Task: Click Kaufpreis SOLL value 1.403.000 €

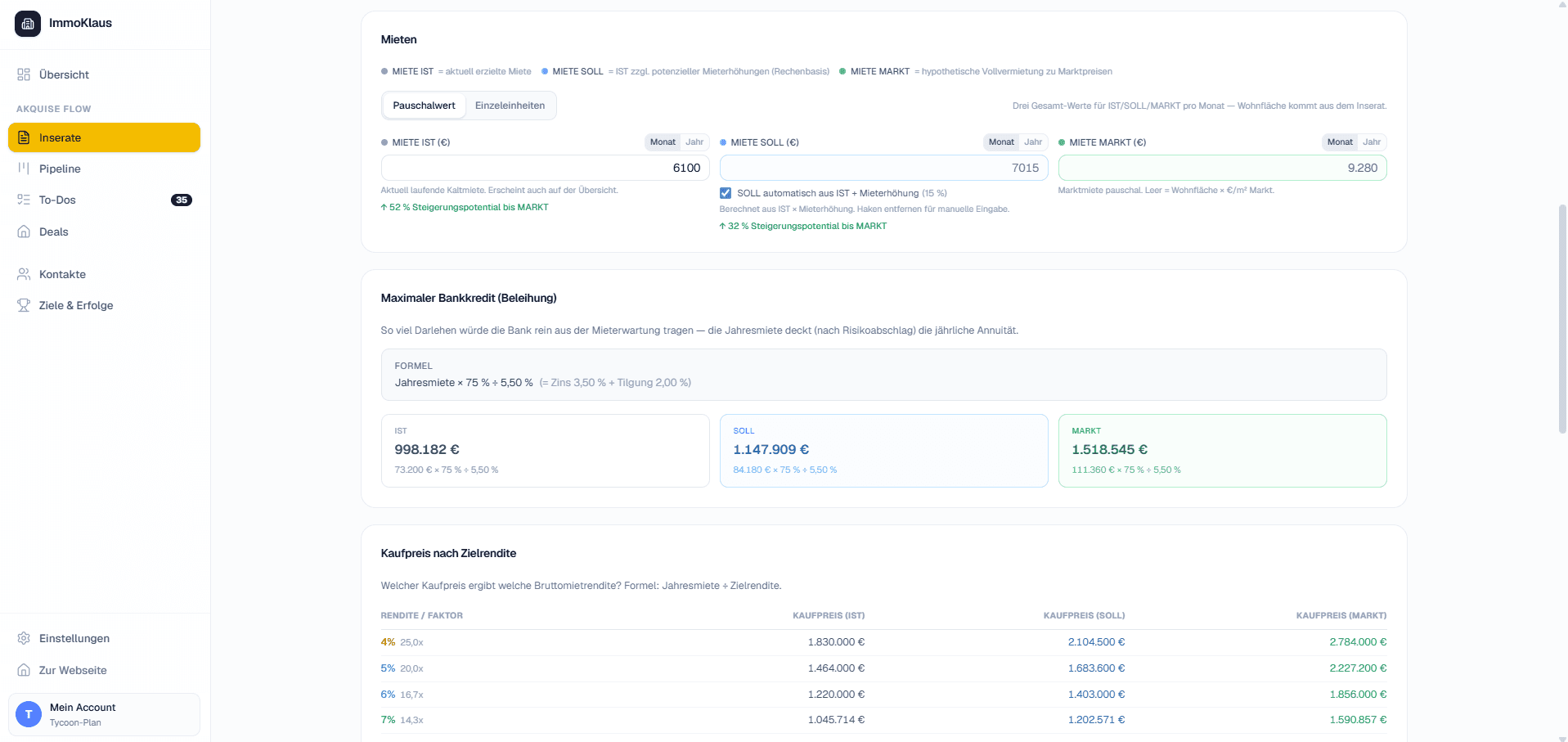Action: (1096, 695)
